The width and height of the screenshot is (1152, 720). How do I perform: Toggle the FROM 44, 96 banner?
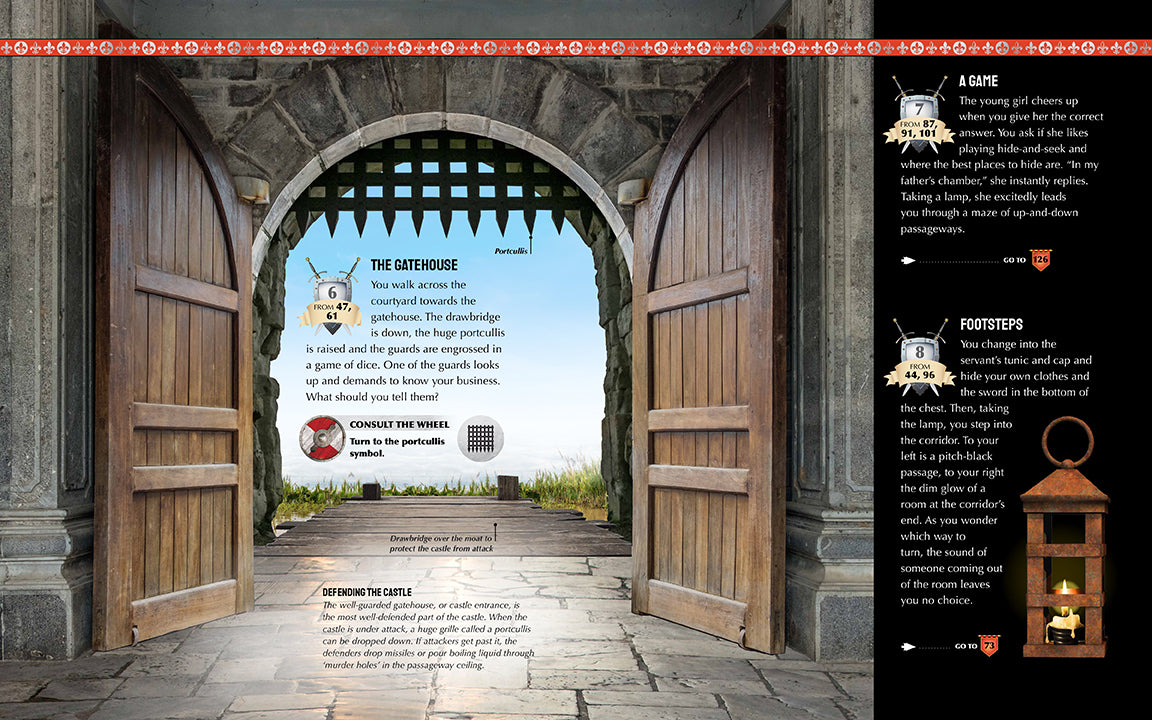[919, 372]
